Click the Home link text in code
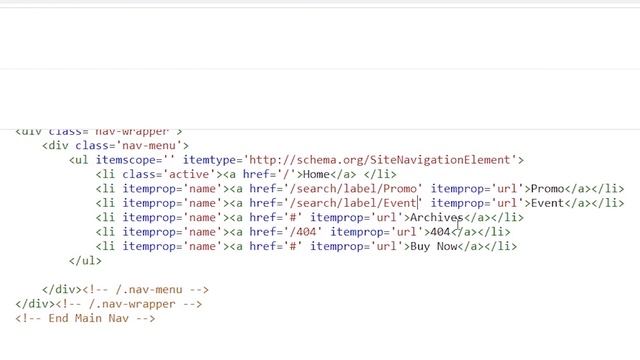Viewport: 640px width, 360px height. (316, 175)
